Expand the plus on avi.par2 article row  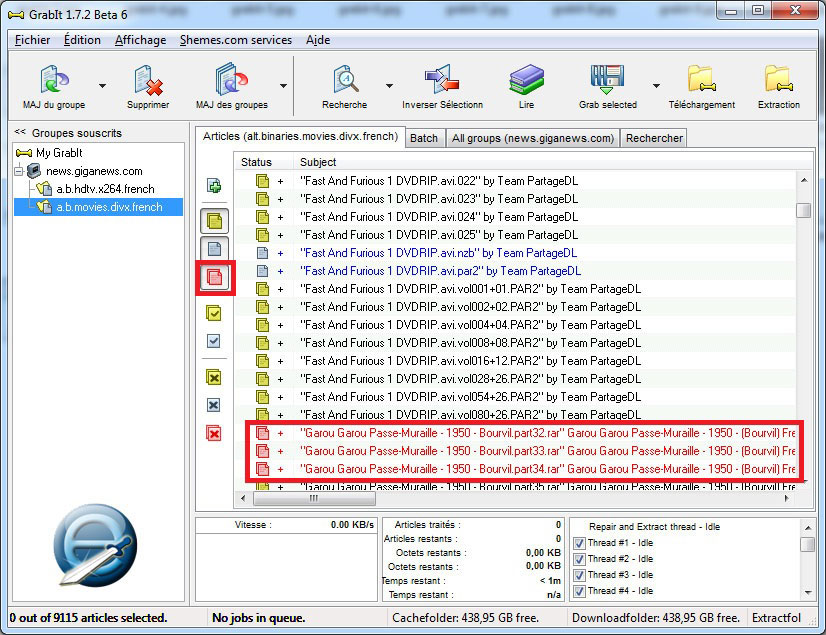pyautogui.click(x=280, y=271)
